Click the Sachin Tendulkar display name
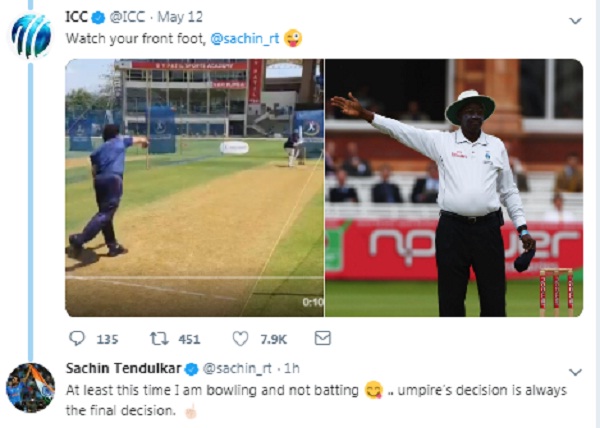Viewport: 600px width, 428px height. 124,368
